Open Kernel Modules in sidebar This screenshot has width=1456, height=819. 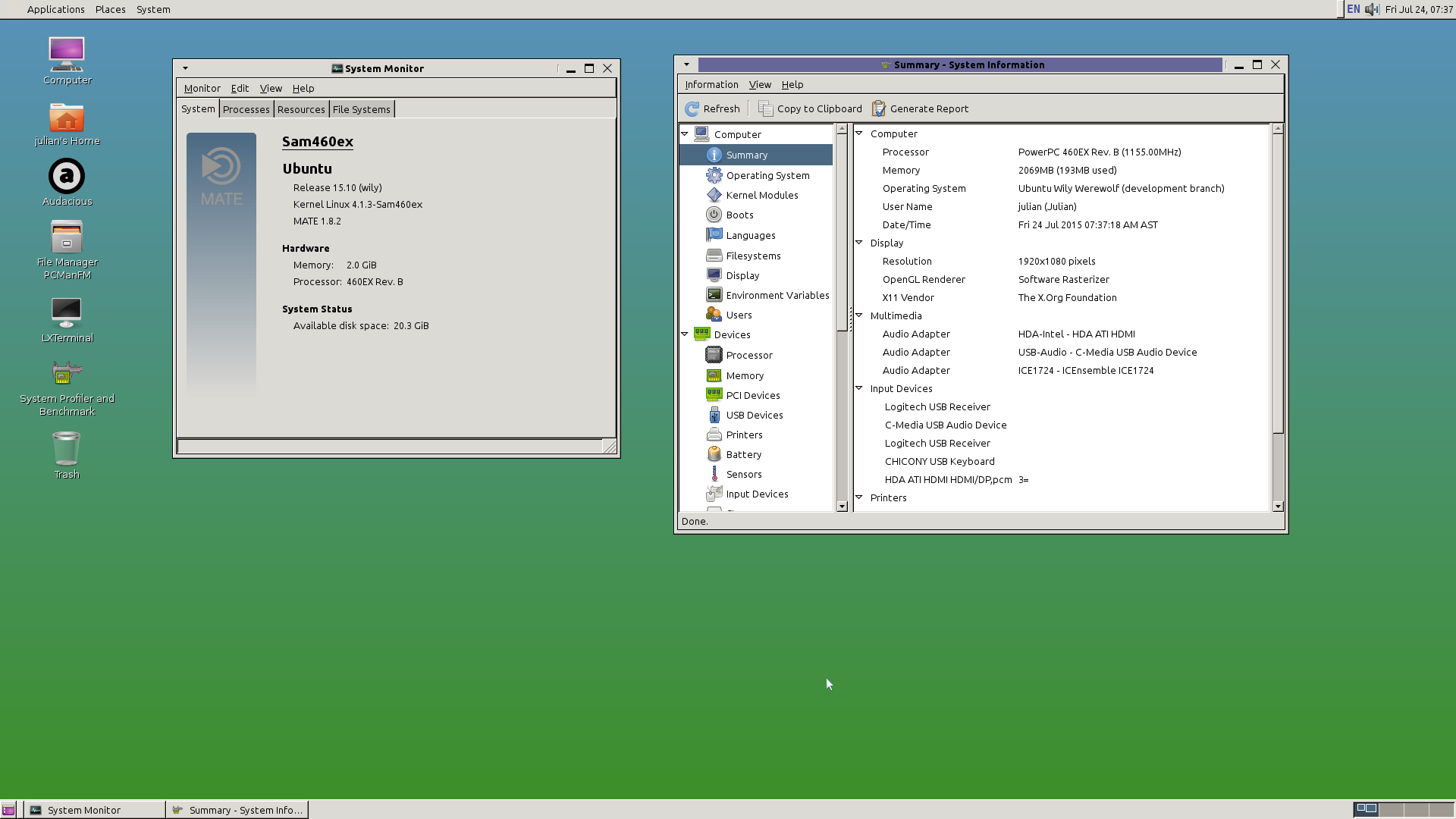click(761, 196)
